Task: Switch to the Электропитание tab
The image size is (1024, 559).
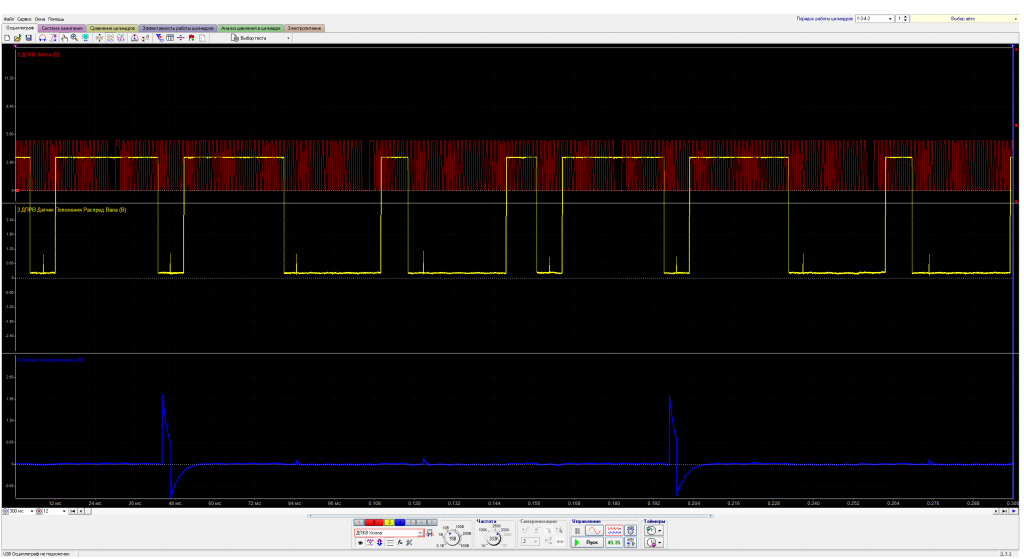Action: click(304, 28)
